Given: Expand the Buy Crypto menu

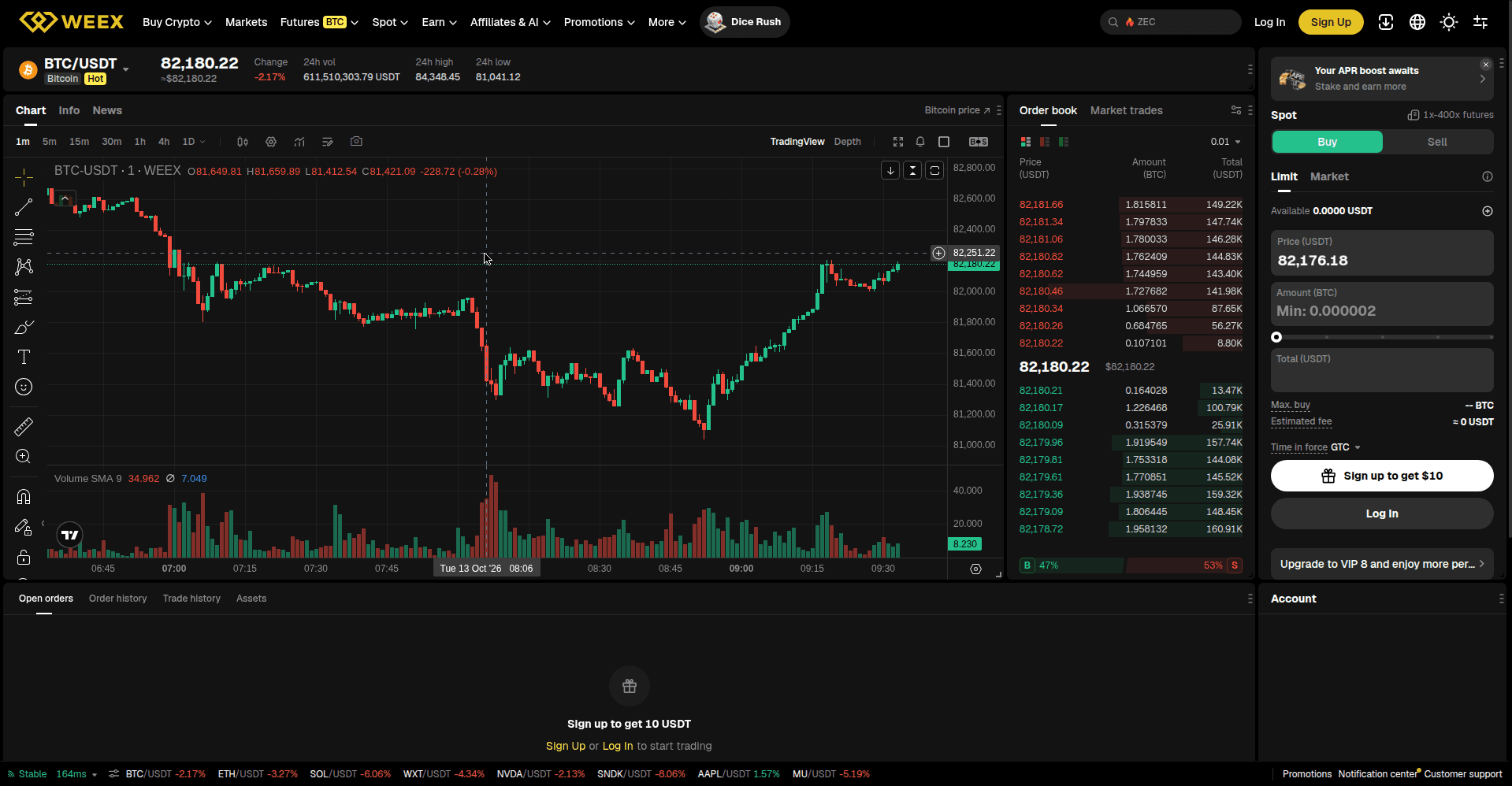Looking at the screenshot, I should pos(177,22).
